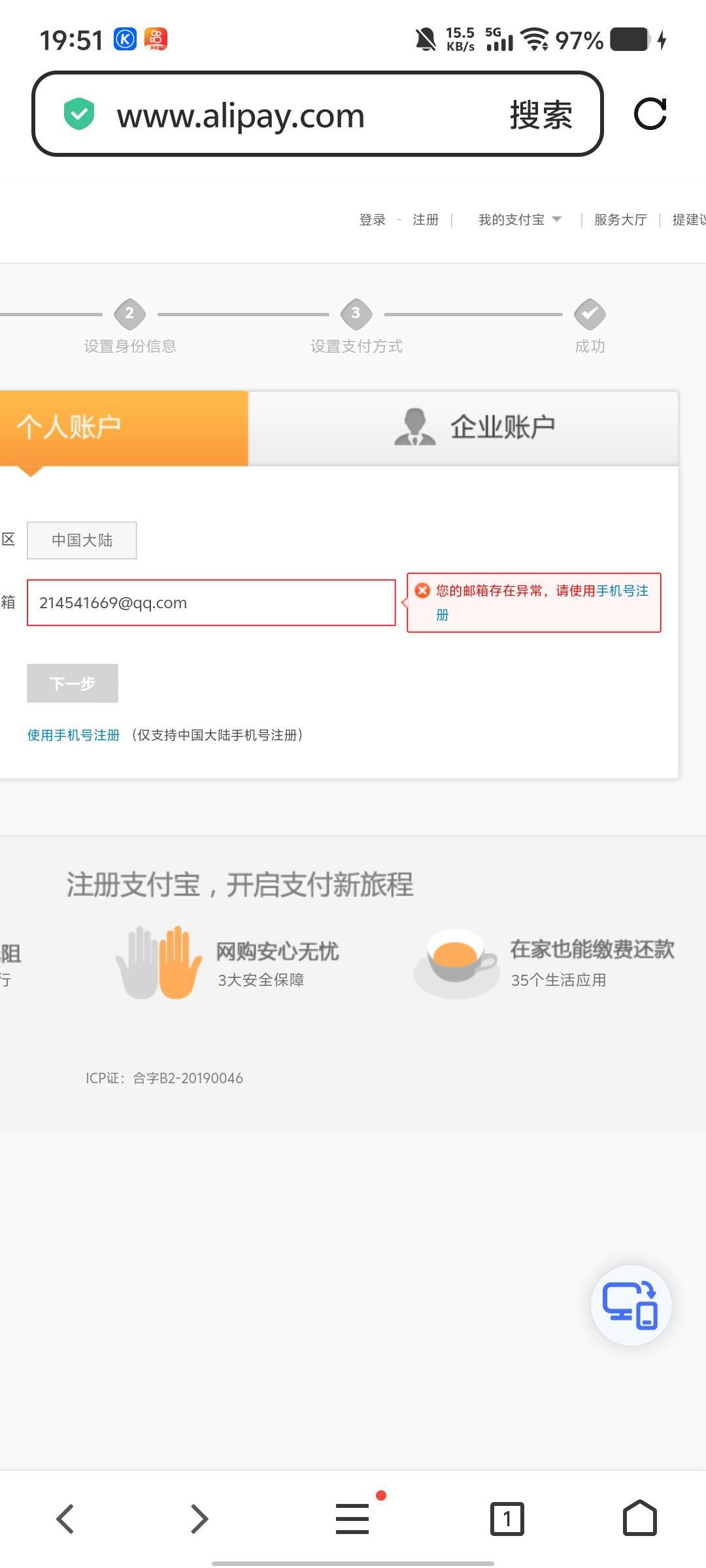
Task: Tap the red error X icon
Action: [x=422, y=591]
